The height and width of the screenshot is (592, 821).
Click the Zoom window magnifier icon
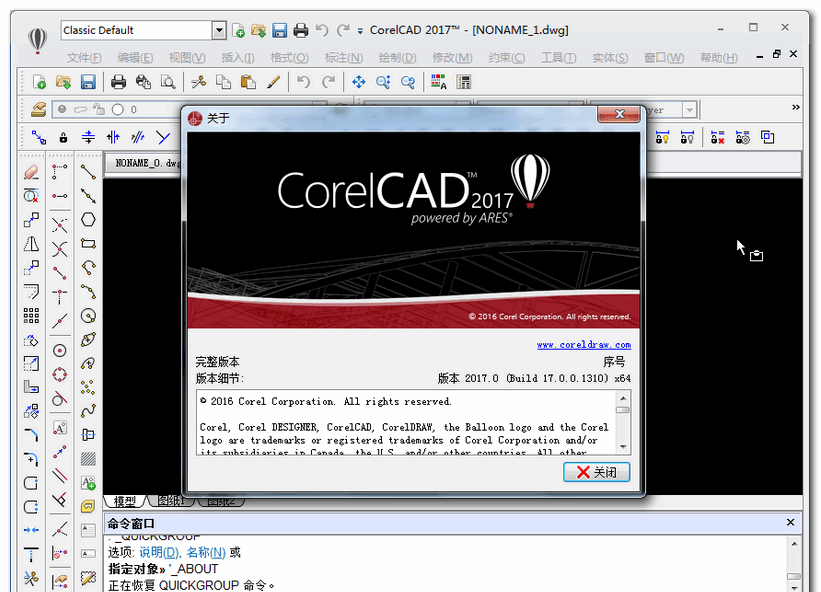tap(383, 82)
